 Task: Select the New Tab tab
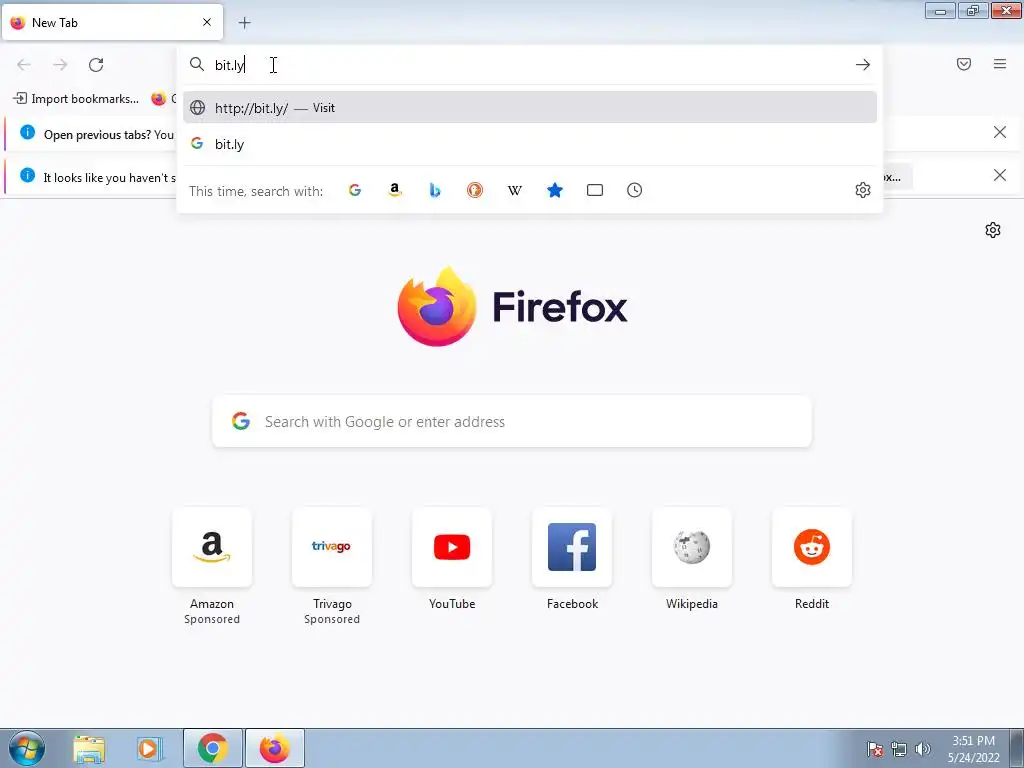point(112,22)
